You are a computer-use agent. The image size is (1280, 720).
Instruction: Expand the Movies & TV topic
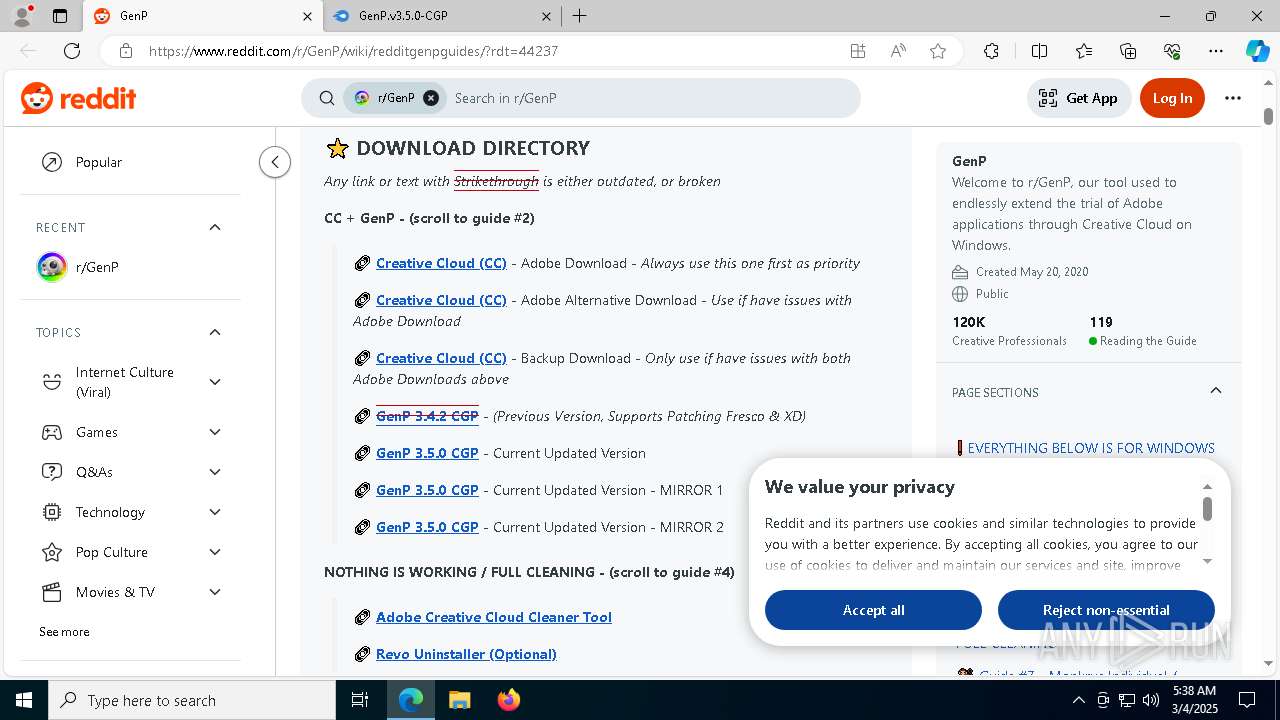pos(215,592)
